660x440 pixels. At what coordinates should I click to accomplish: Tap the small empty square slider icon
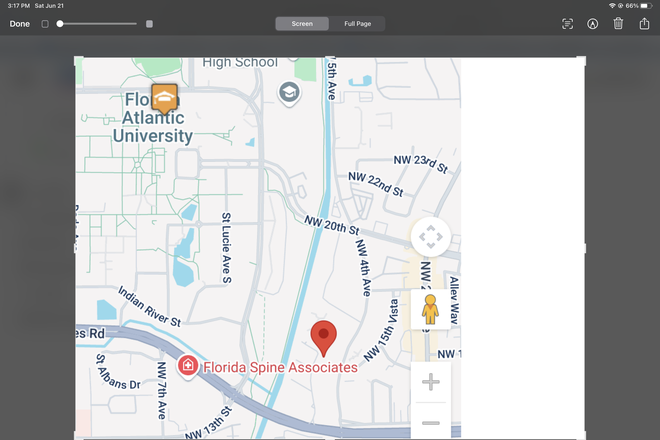45,24
